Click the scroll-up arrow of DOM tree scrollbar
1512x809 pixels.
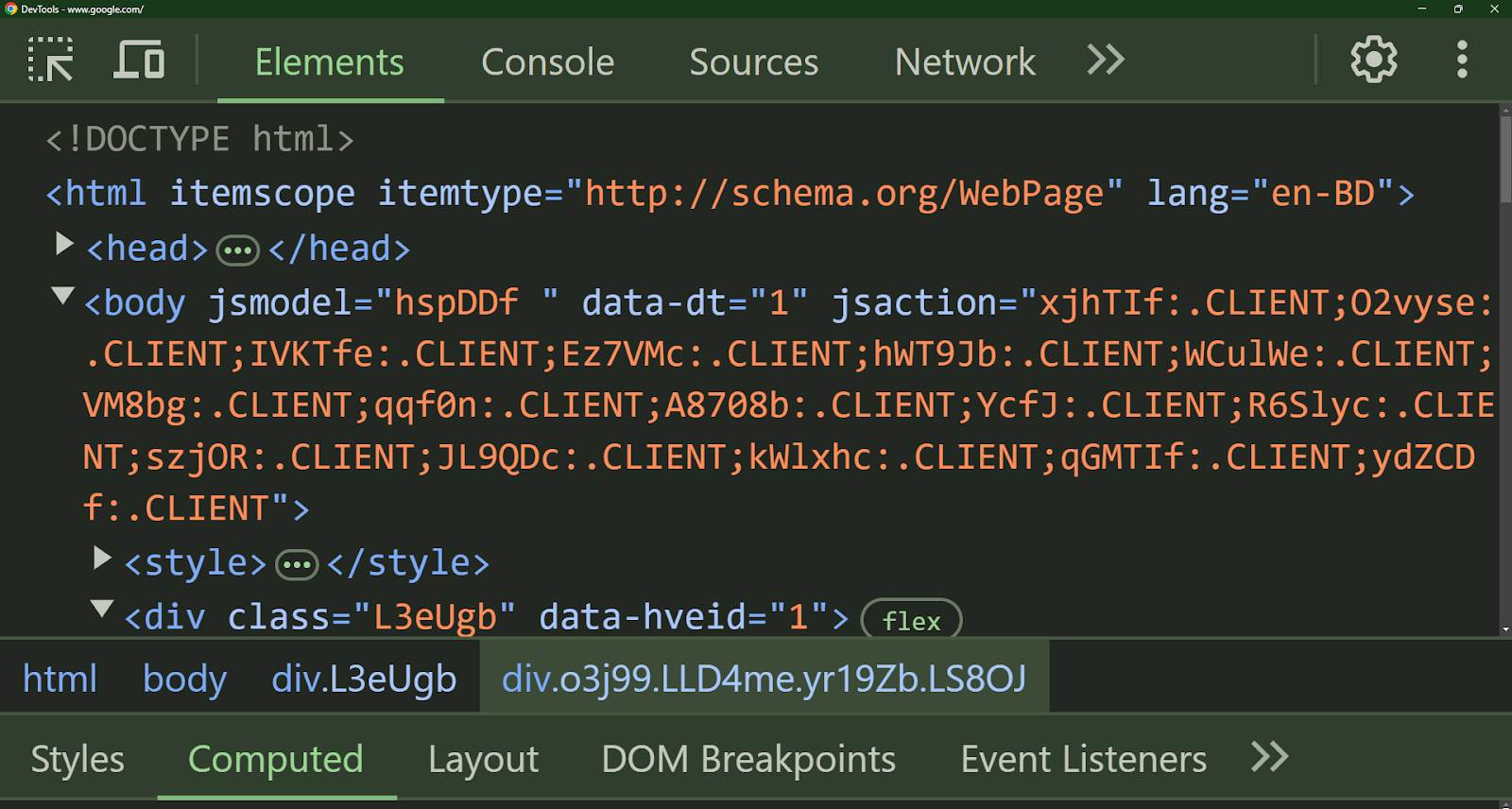[1505, 110]
